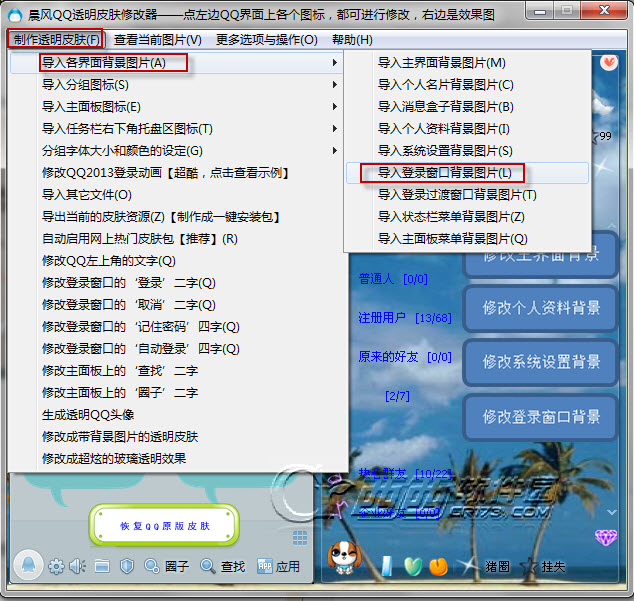Click the 修改个人资料背景 button
This screenshot has width=634, height=601.
click(x=541, y=308)
